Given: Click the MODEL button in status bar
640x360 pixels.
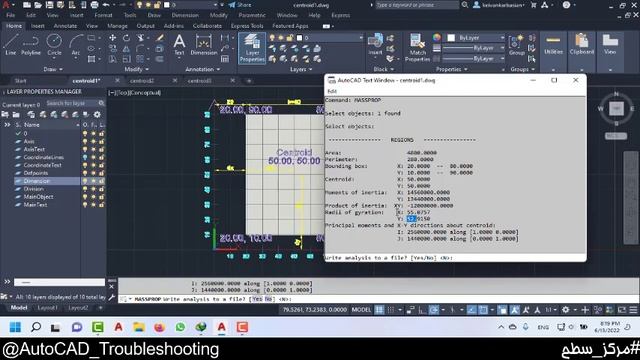Looking at the screenshot, I should pos(361,310).
